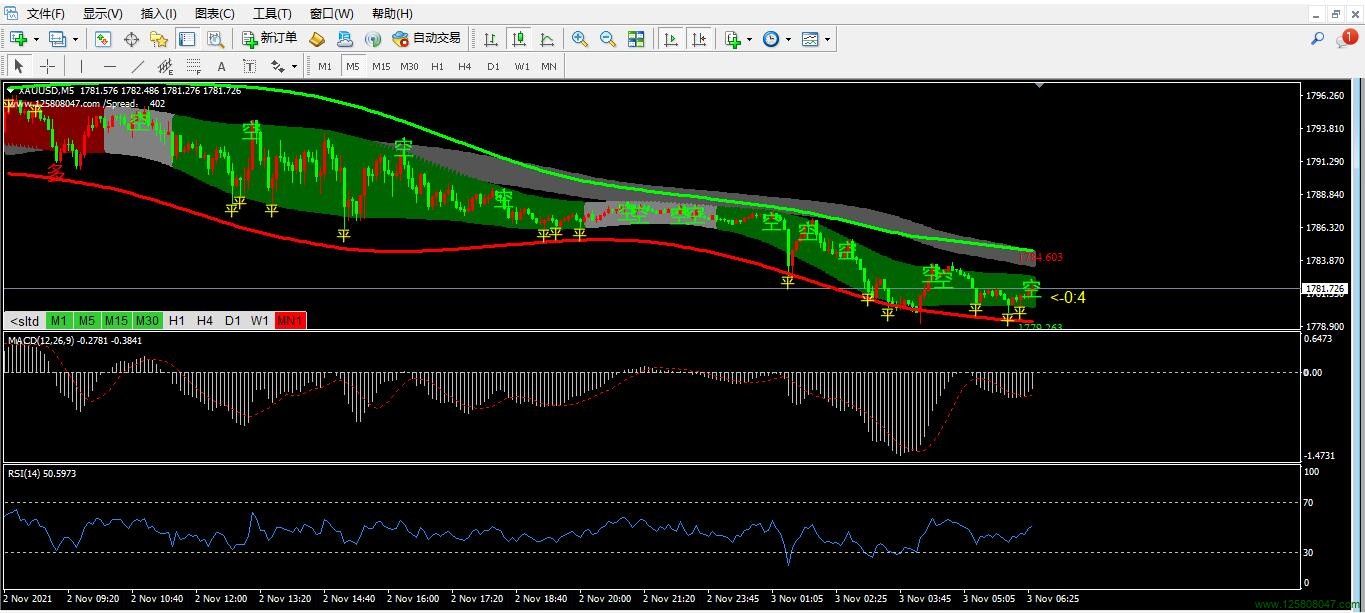Pick the horizontal line drawing tool

(110, 66)
